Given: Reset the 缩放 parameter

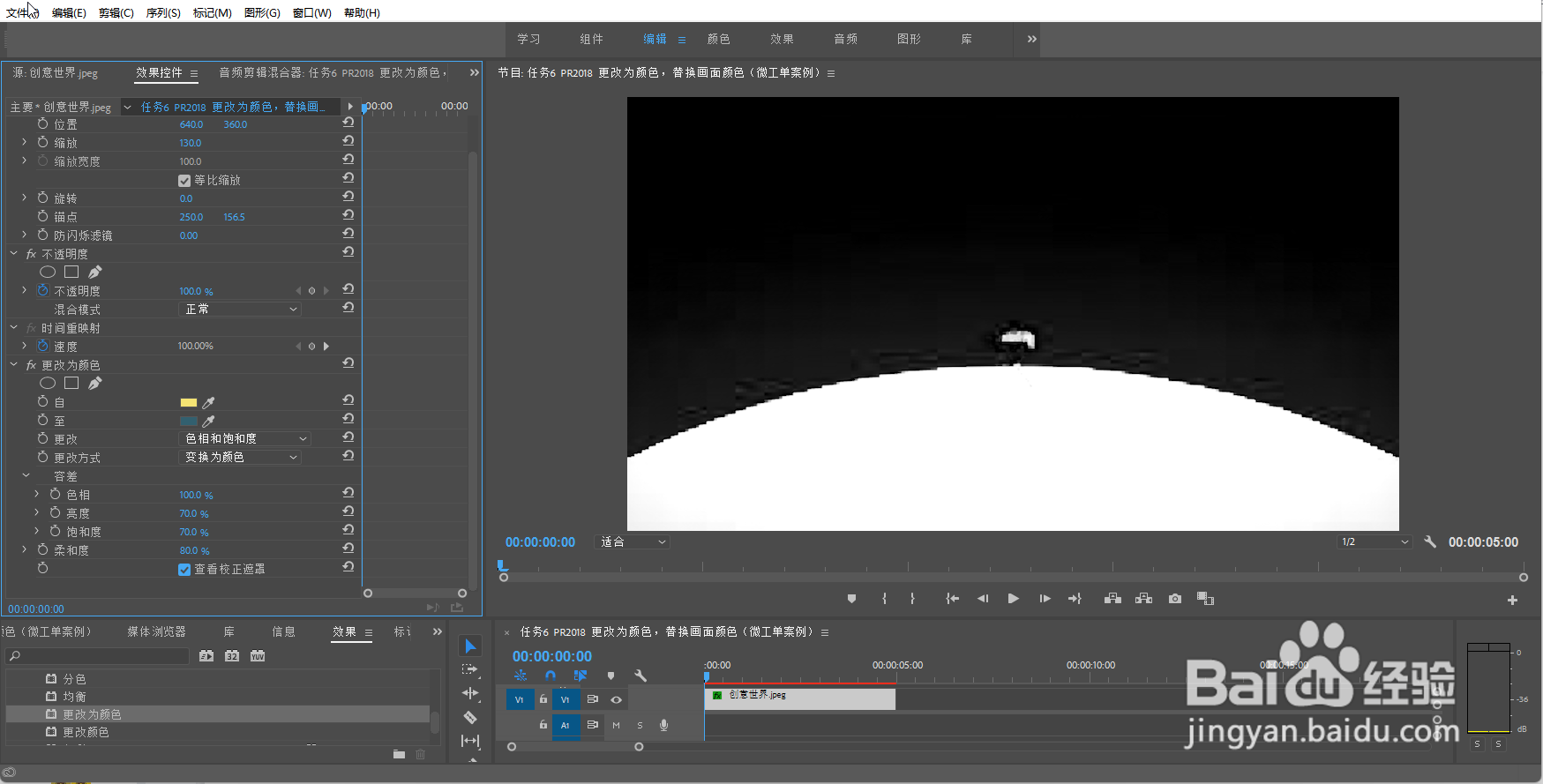Looking at the screenshot, I should tap(348, 141).
